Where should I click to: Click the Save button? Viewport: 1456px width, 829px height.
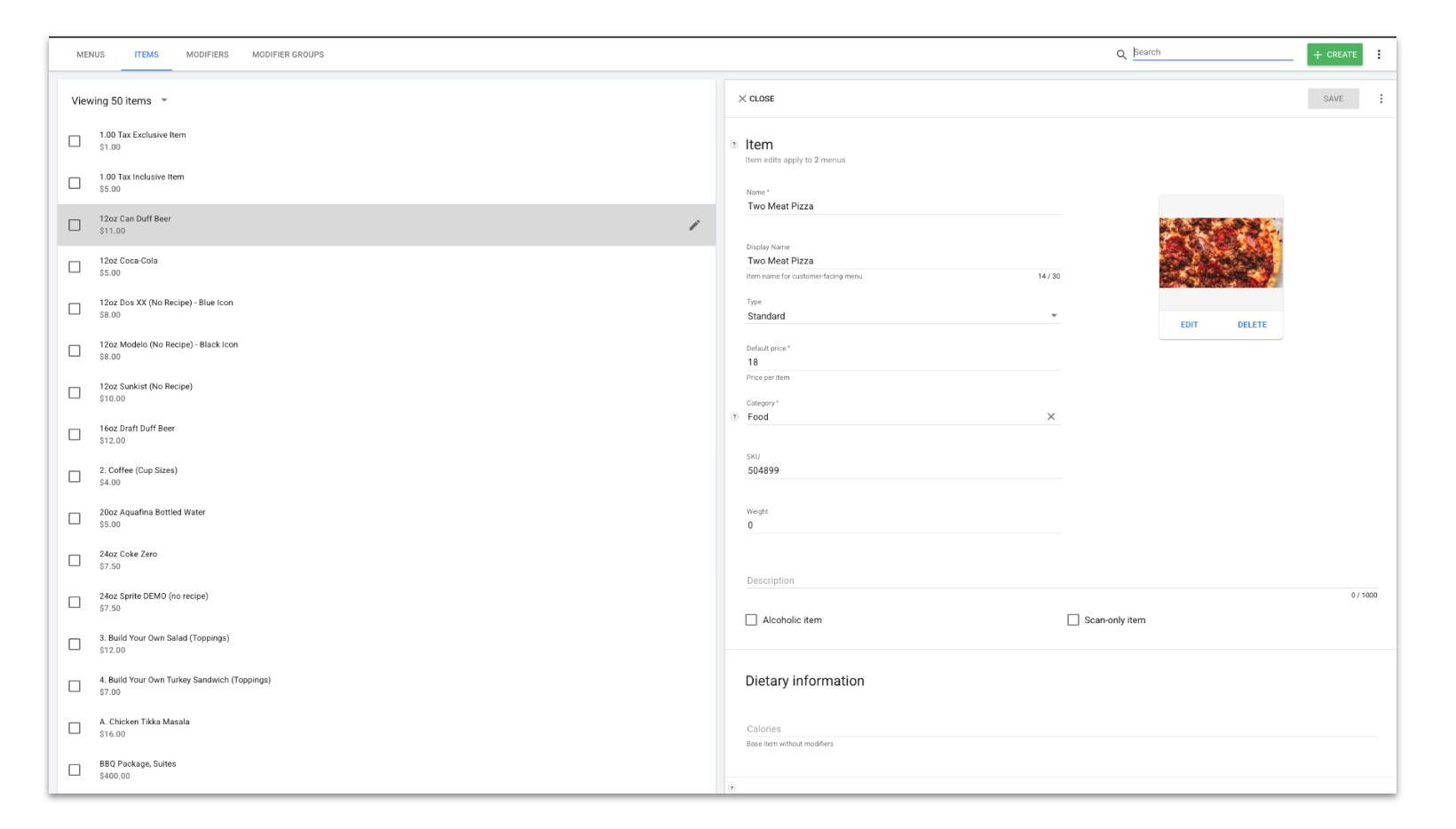pos(1333,99)
